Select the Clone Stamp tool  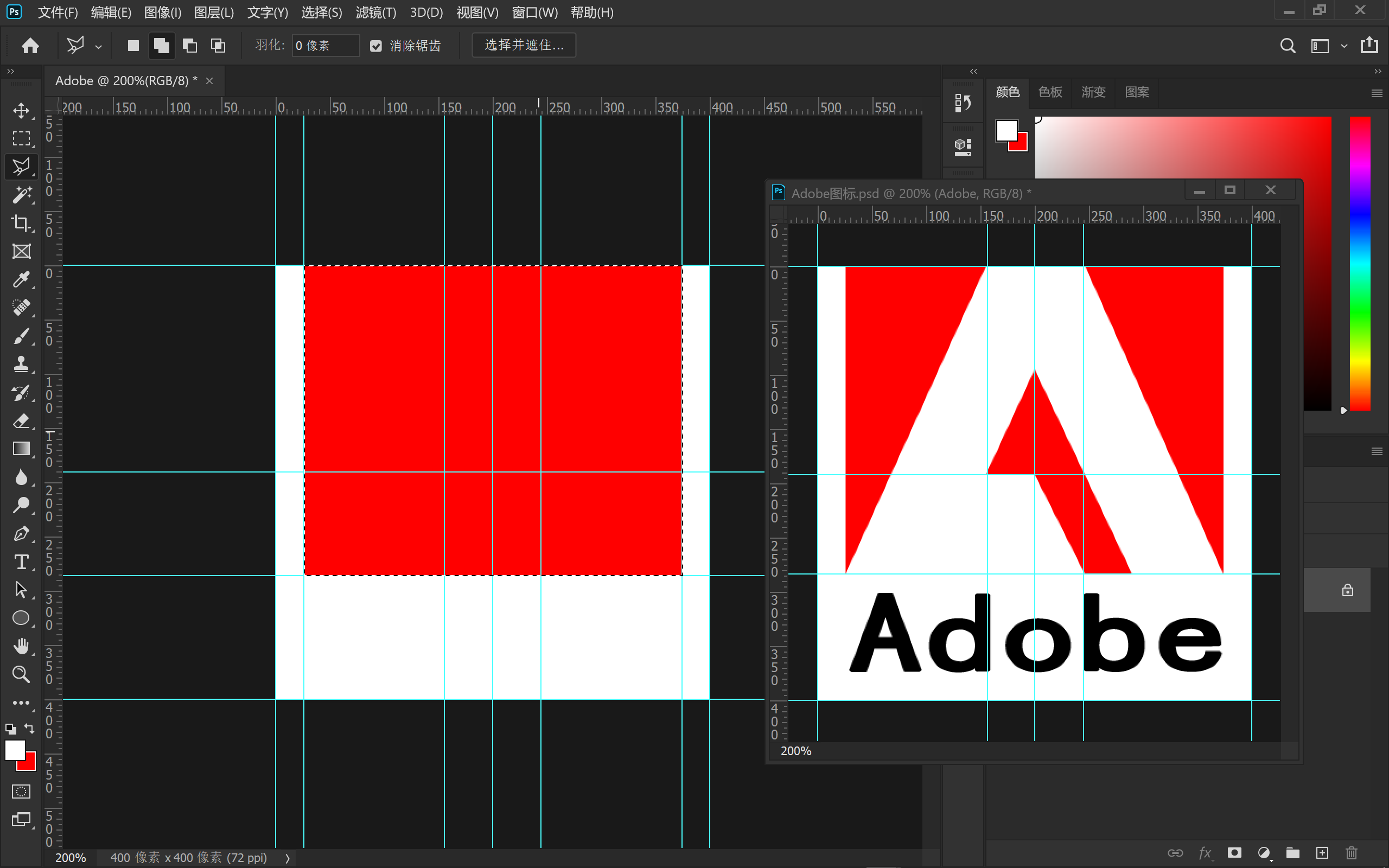point(21,364)
